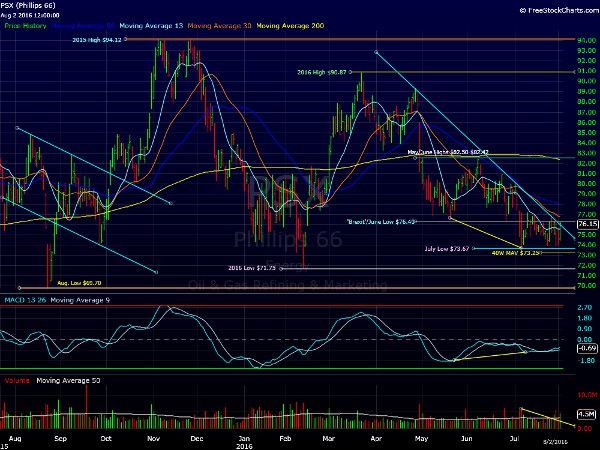Click the current price tag 76.15

[x=588, y=224]
